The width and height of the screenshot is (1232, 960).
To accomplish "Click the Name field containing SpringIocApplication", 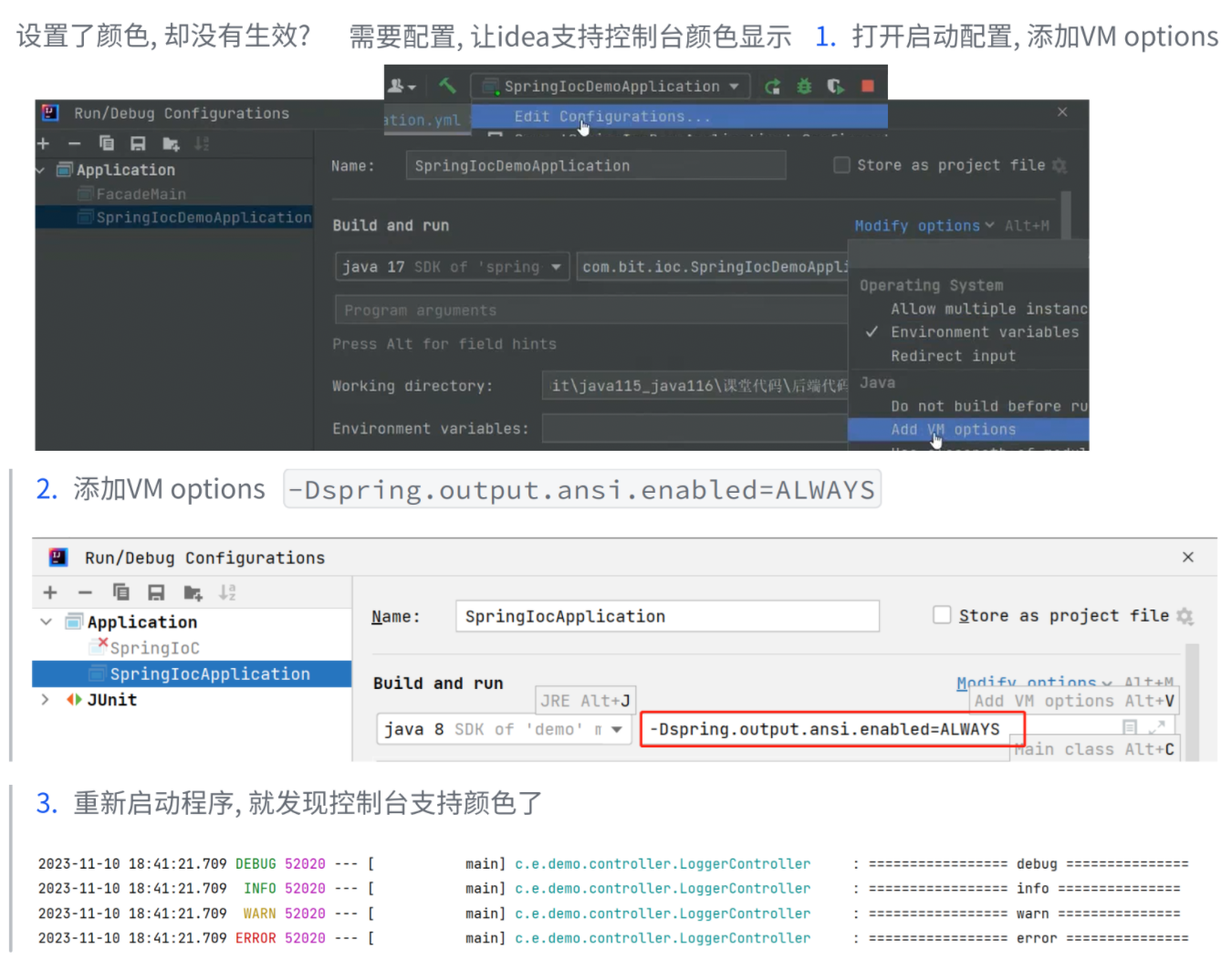I will pos(667,616).
